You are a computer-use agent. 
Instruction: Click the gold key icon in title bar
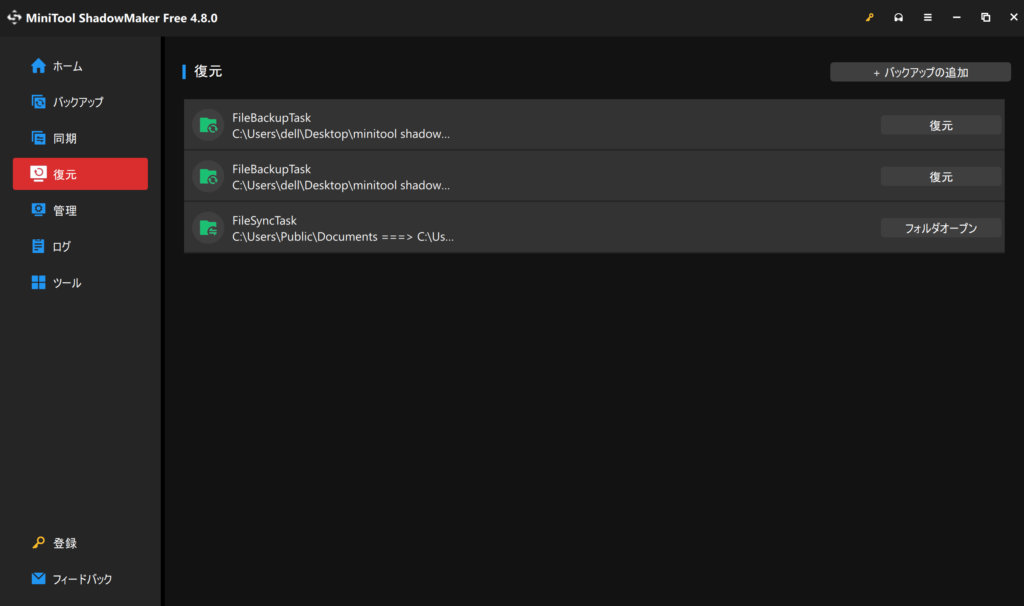click(870, 18)
